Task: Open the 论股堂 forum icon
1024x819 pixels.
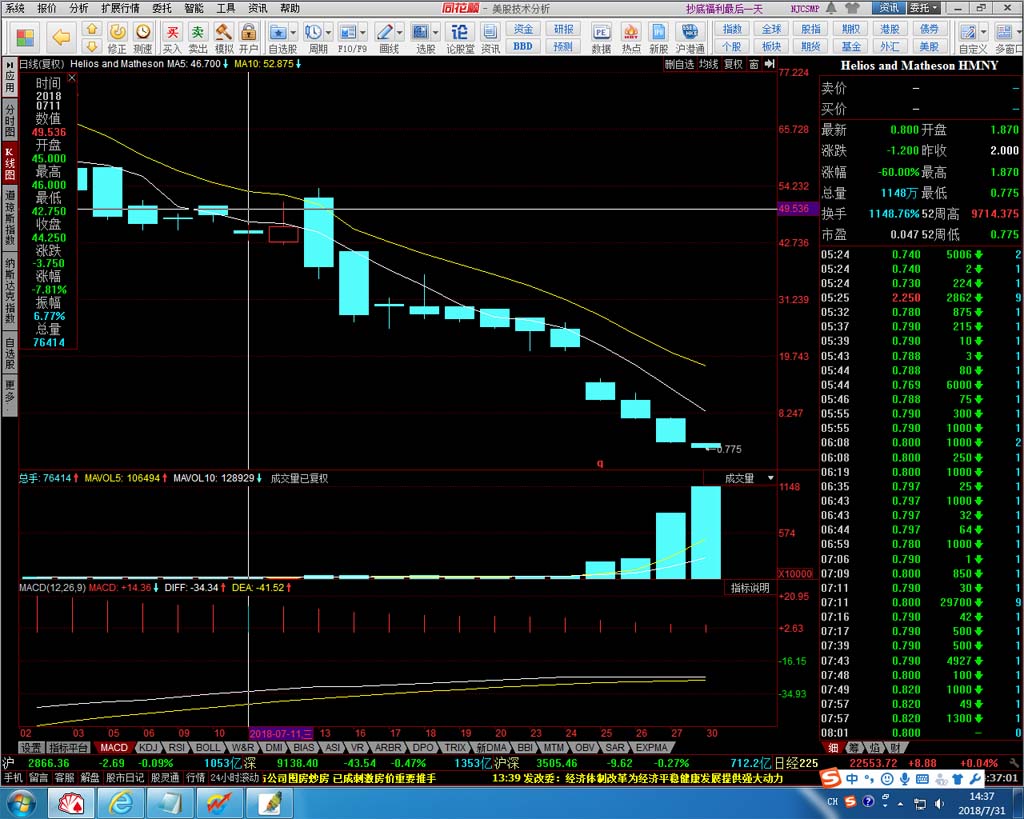Action: tap(460, 32)
